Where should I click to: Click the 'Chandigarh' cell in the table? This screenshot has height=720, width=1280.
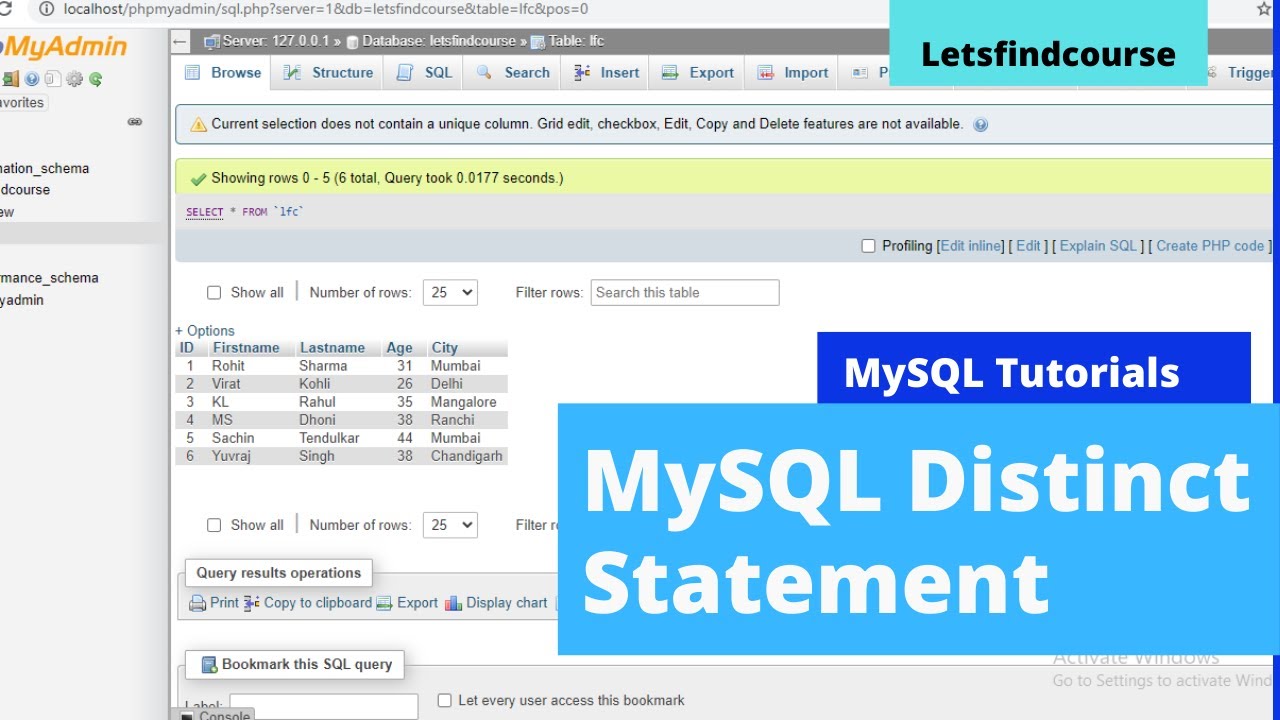(x=466, y=456)
